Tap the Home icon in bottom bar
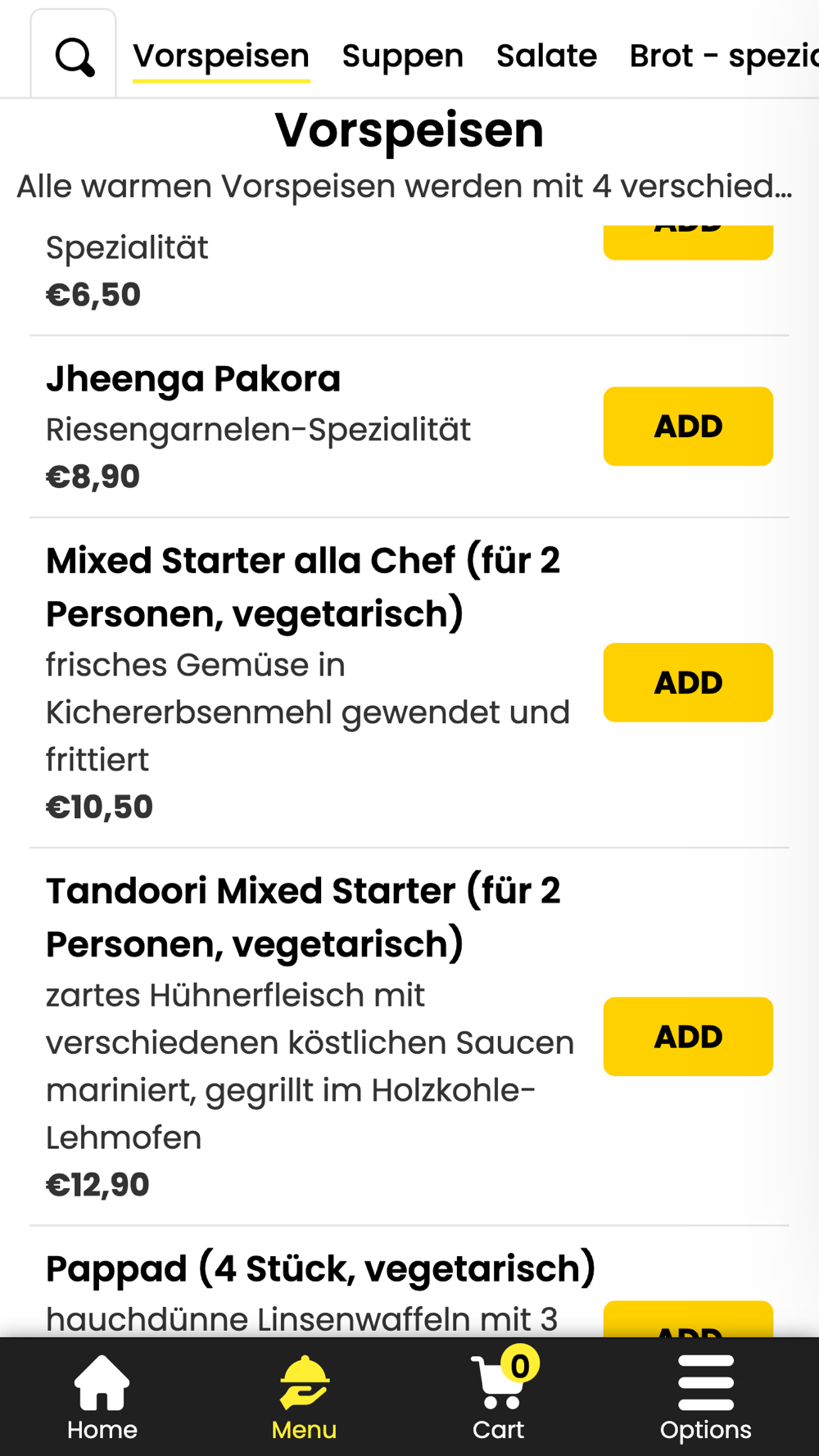The width and height of the screenshot is (819, 1456). coord(102,1384)
